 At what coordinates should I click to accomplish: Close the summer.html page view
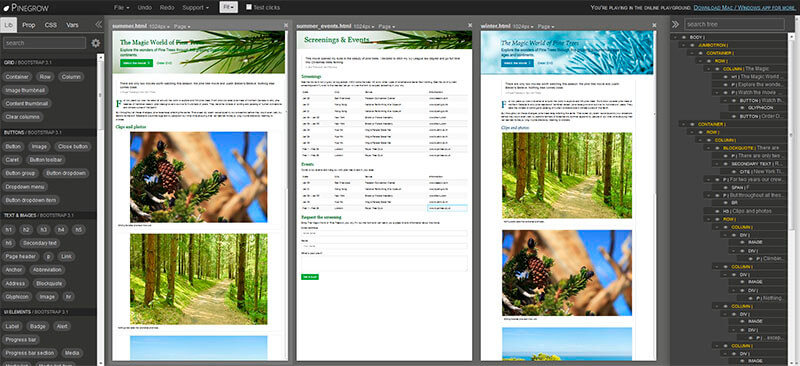(x=286, y=25)
